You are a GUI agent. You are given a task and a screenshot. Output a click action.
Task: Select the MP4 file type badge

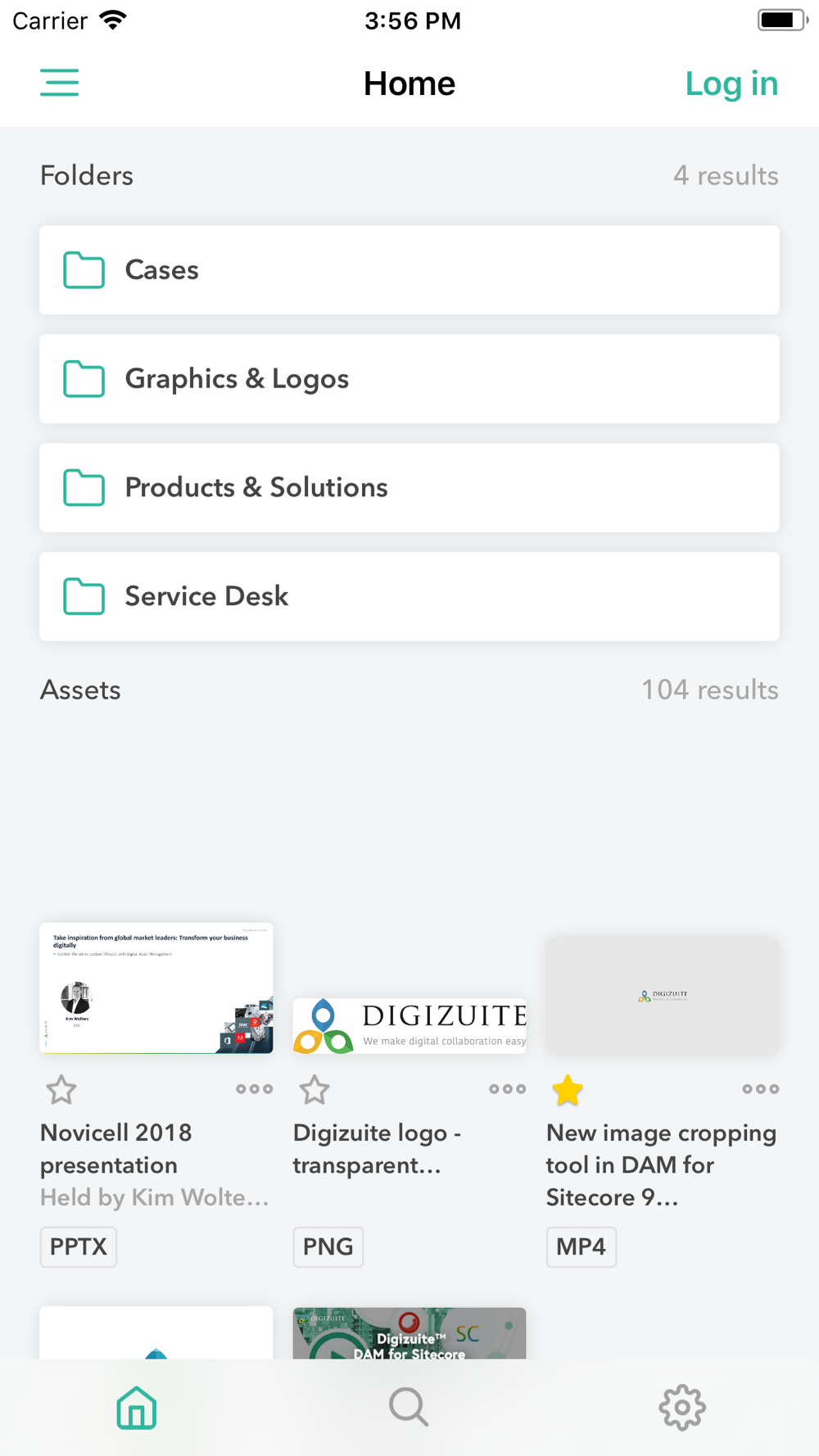pos(581,1247)
